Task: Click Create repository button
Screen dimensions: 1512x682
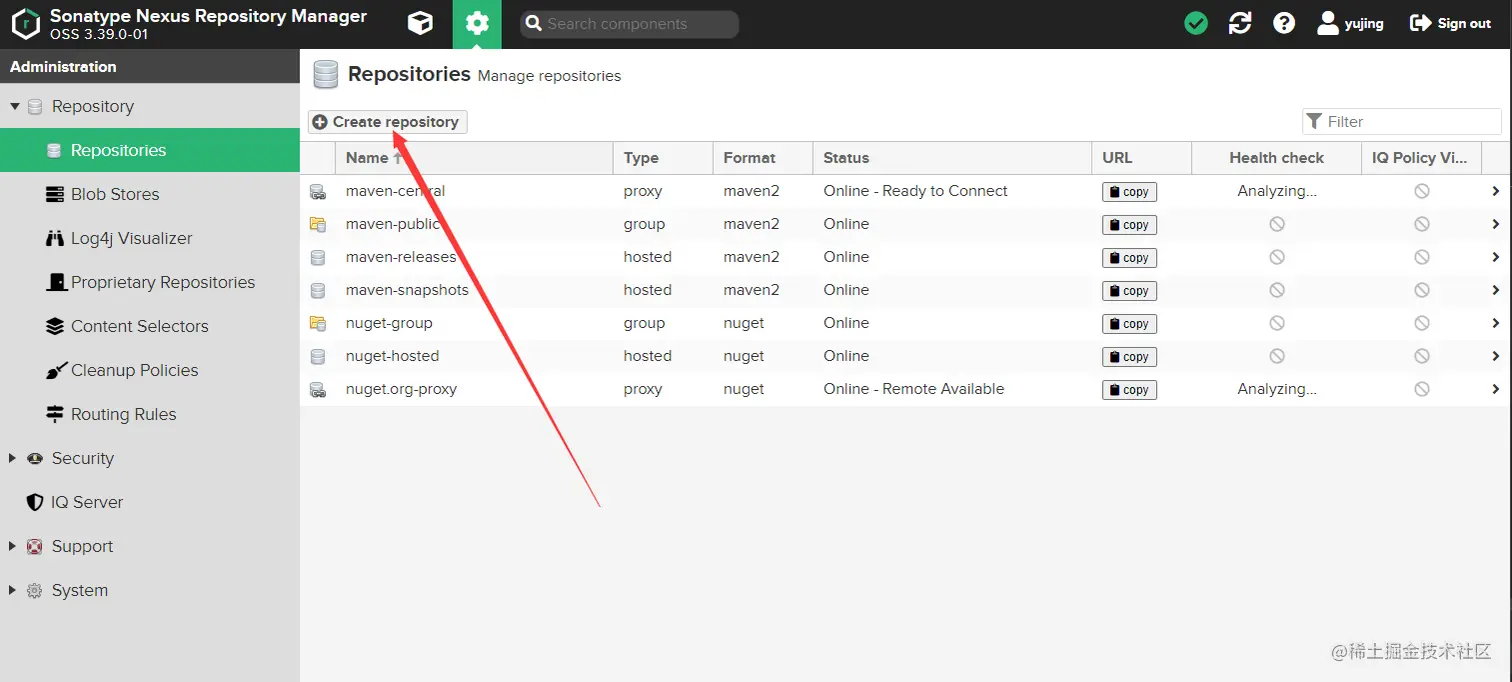Action: coord(387,122)
